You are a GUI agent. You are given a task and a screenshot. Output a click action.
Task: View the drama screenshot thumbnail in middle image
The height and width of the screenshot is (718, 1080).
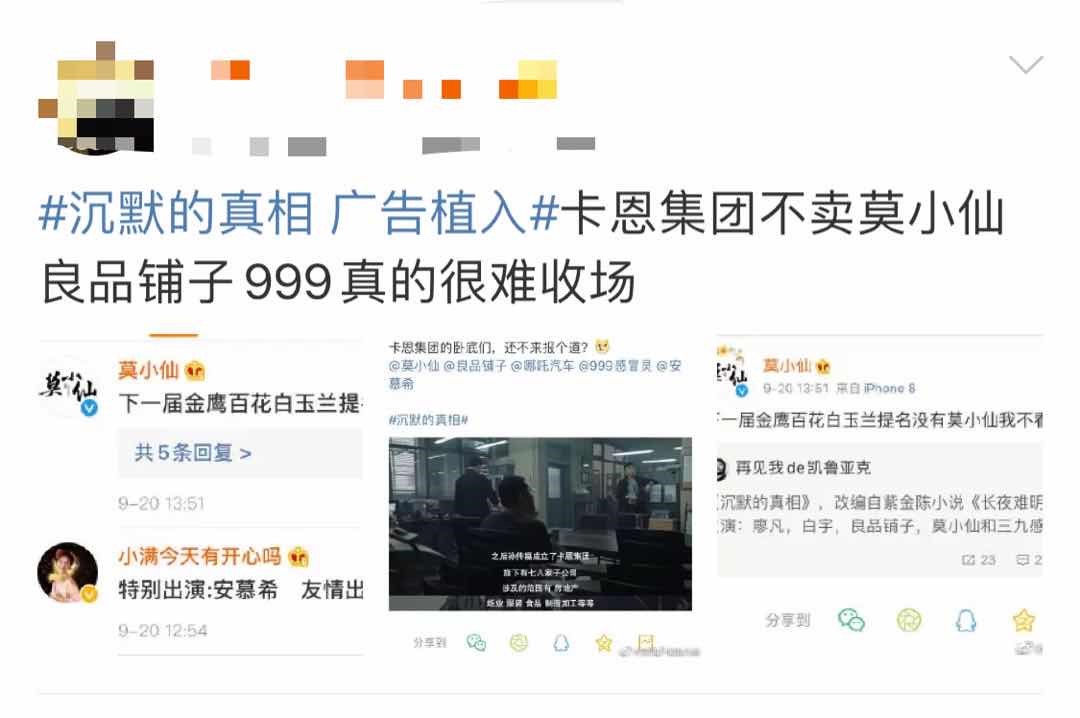[540, 524]
